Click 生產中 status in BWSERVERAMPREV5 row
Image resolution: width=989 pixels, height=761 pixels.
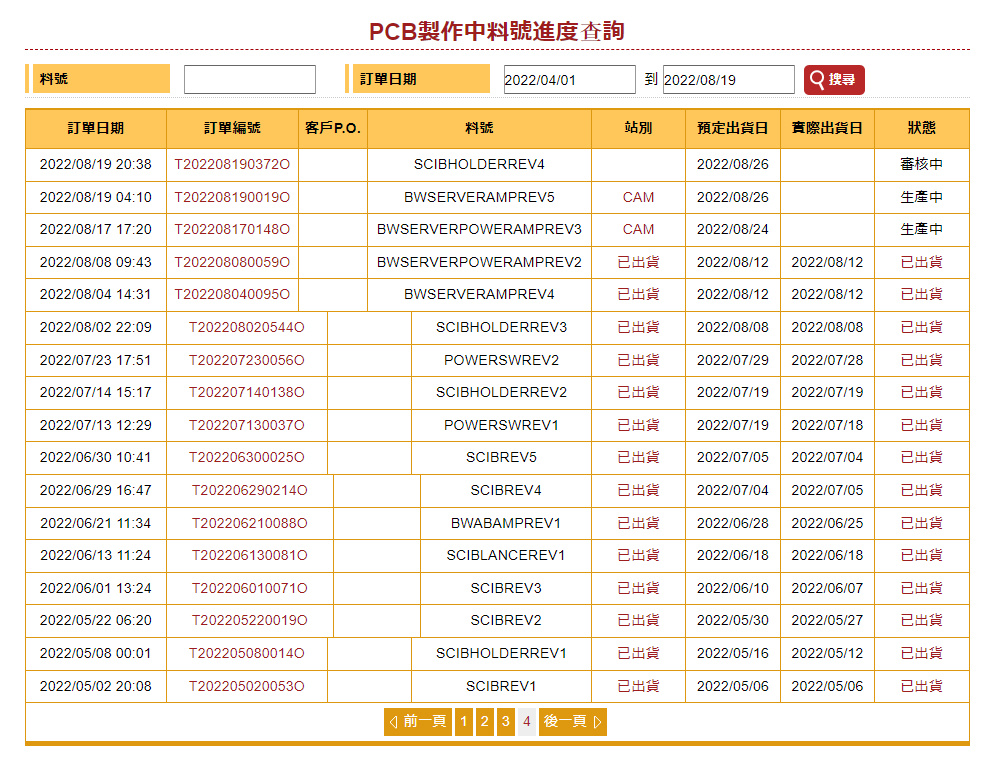coord(922,197)
